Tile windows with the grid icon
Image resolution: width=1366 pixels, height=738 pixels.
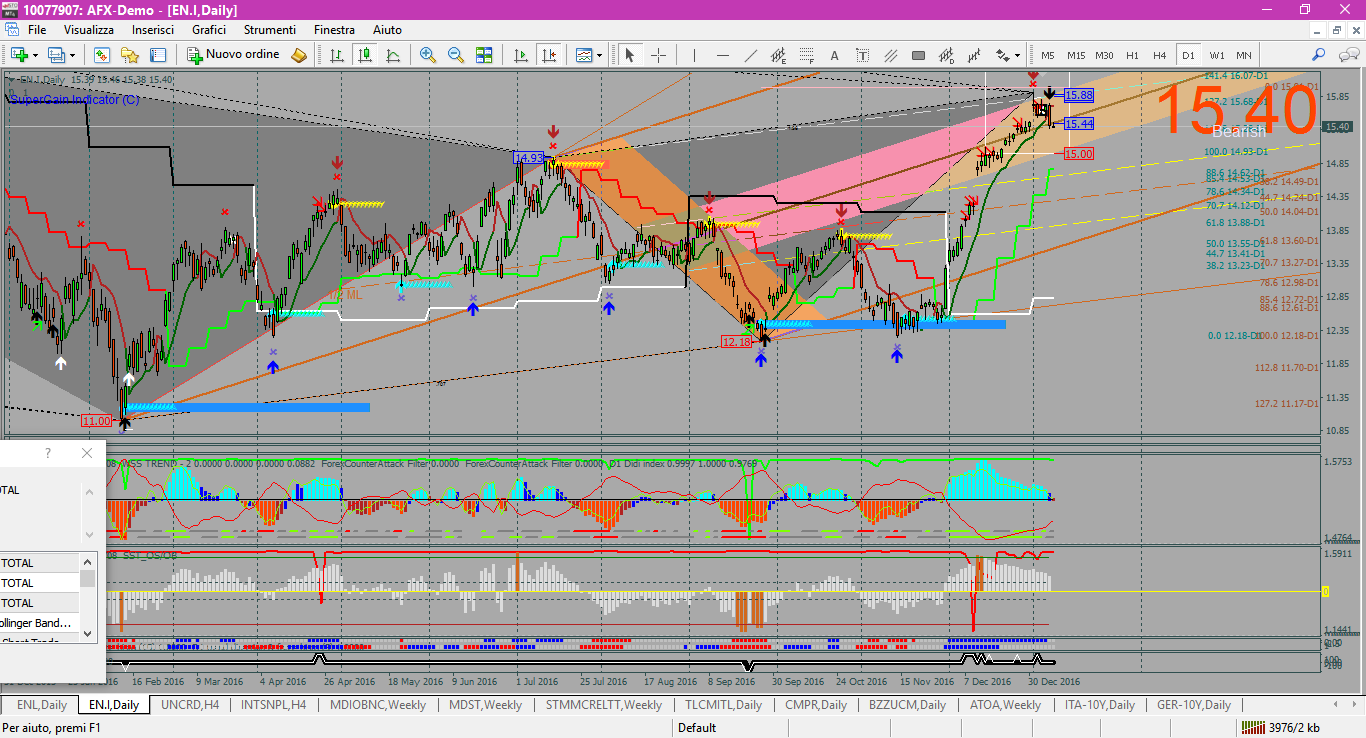coord(484,55)
